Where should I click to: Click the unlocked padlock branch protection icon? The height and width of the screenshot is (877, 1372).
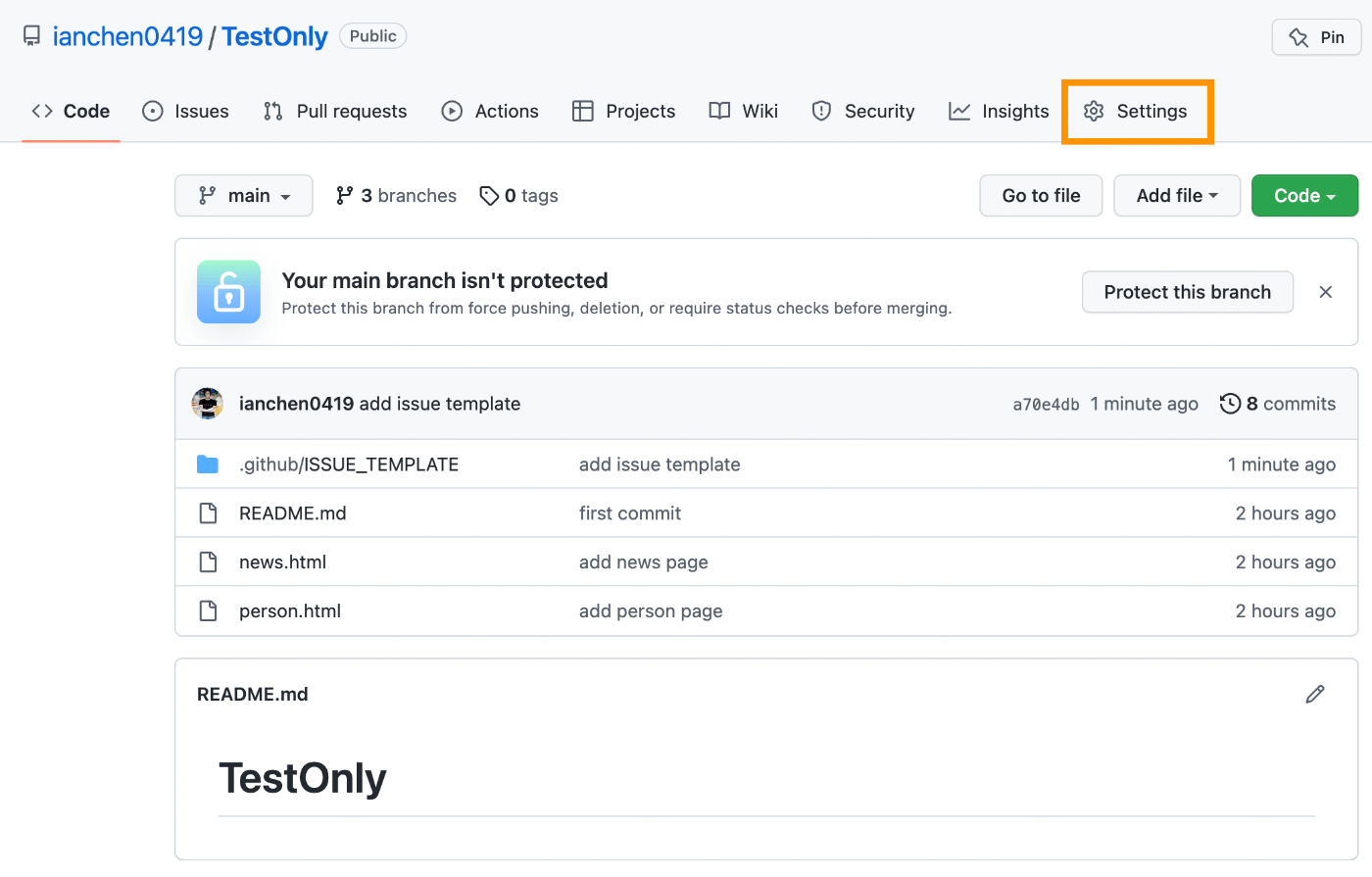pos(228,292)
